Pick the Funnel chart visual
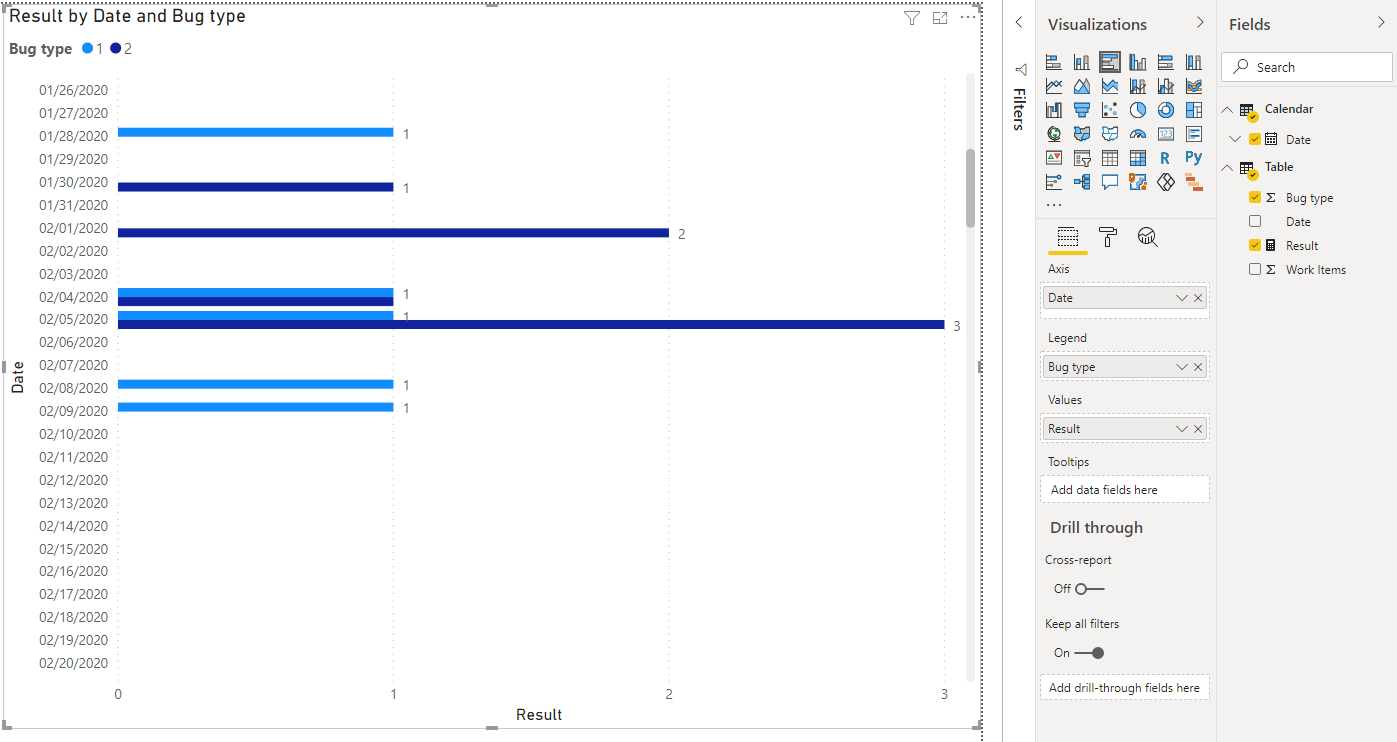 [1082, 110]
